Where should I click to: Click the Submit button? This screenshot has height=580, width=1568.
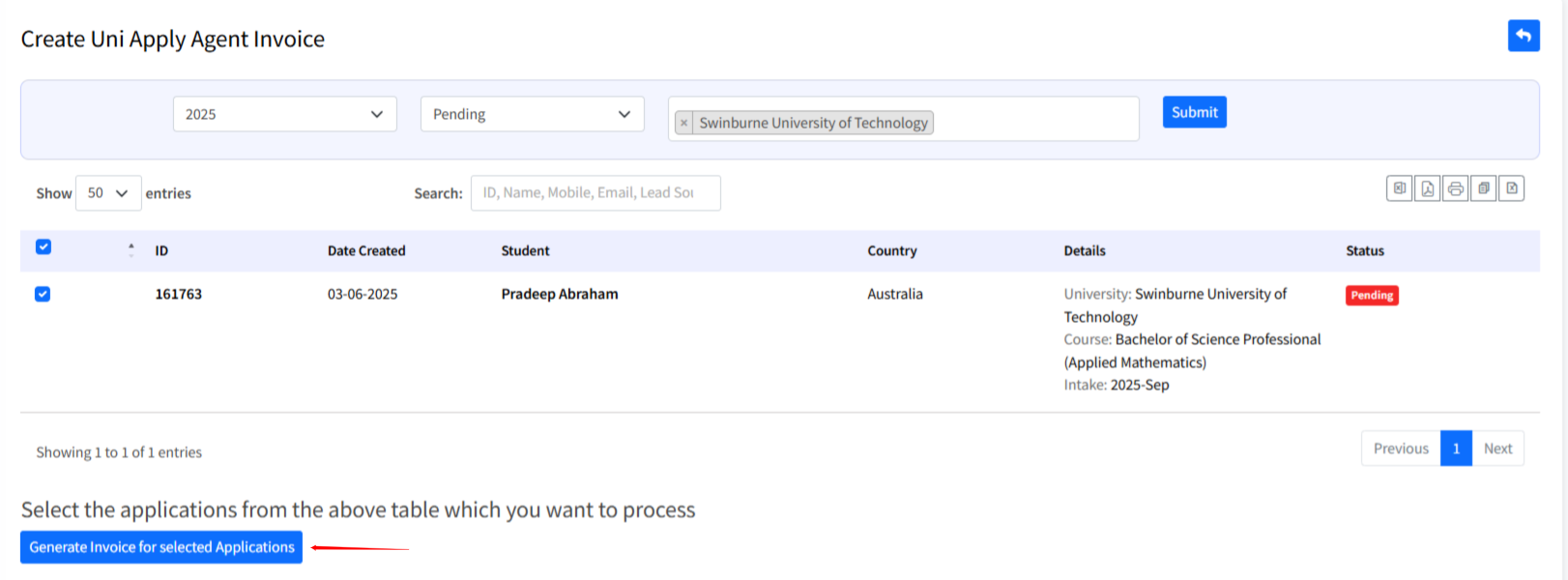coord(1194,112)
